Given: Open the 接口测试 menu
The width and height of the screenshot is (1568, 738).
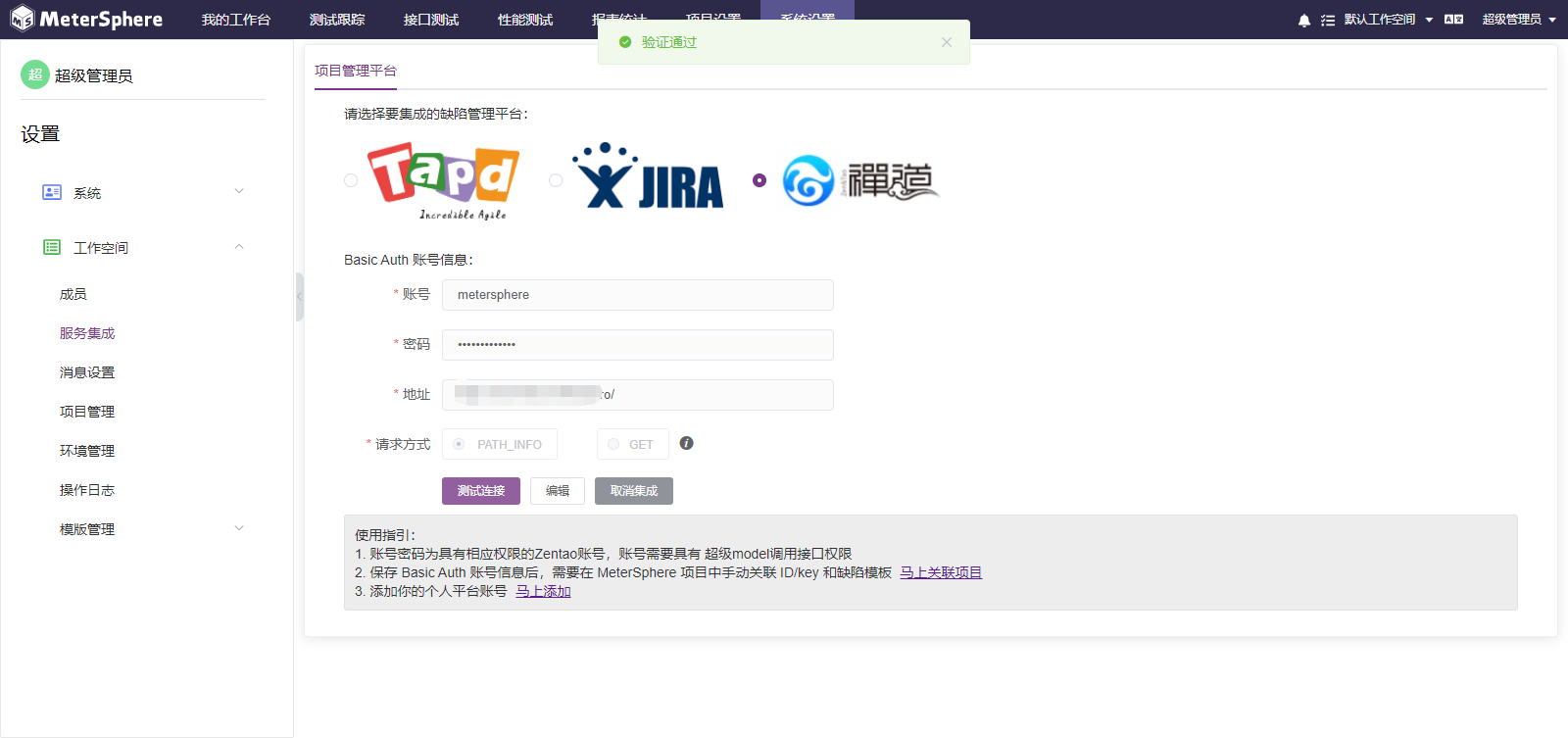Looking at the screenshot, I should (x=431, y=20).
